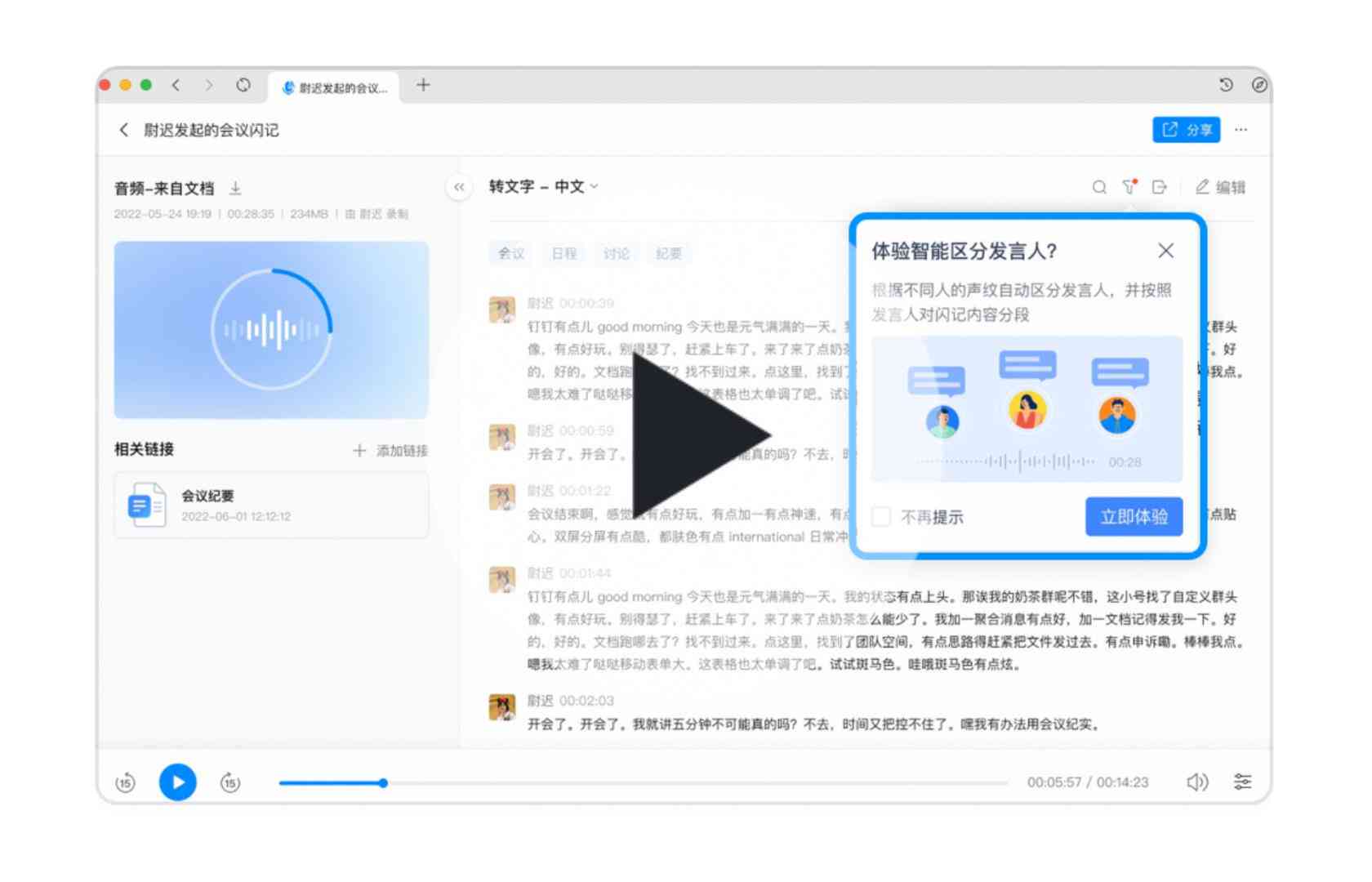Screen dimensions: 1372x882
Task: Check the 不再提示 checkbox
Action: point(881,516)
